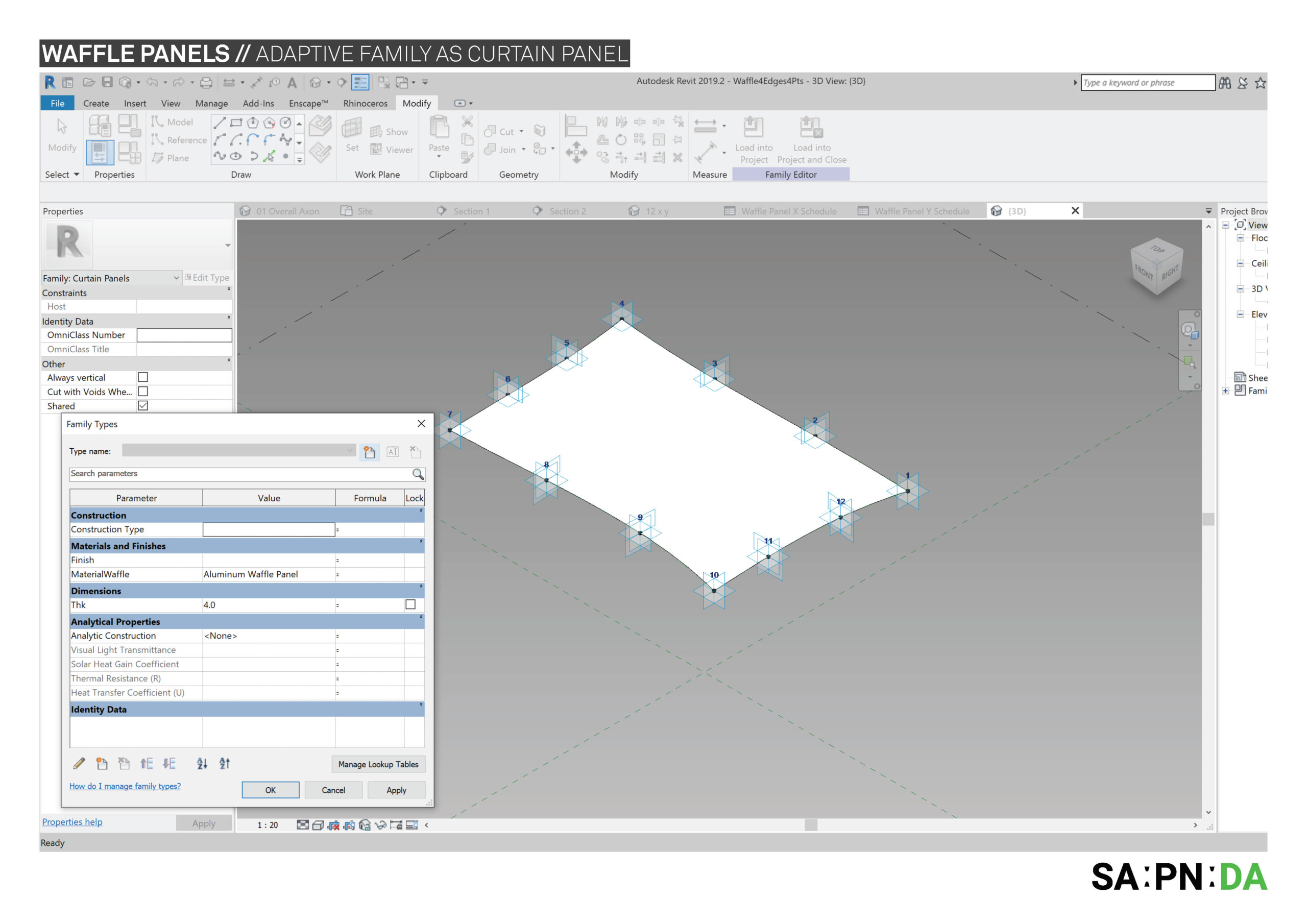This screenshot has width=1307, height=924.
Task: Click Manage Lookup Tables button
Action: [378, 765]
